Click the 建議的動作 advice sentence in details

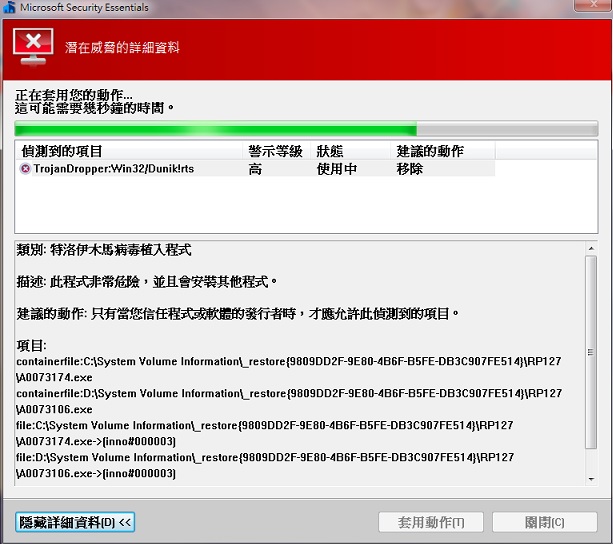pyautogui.click(x=238, y=313)
